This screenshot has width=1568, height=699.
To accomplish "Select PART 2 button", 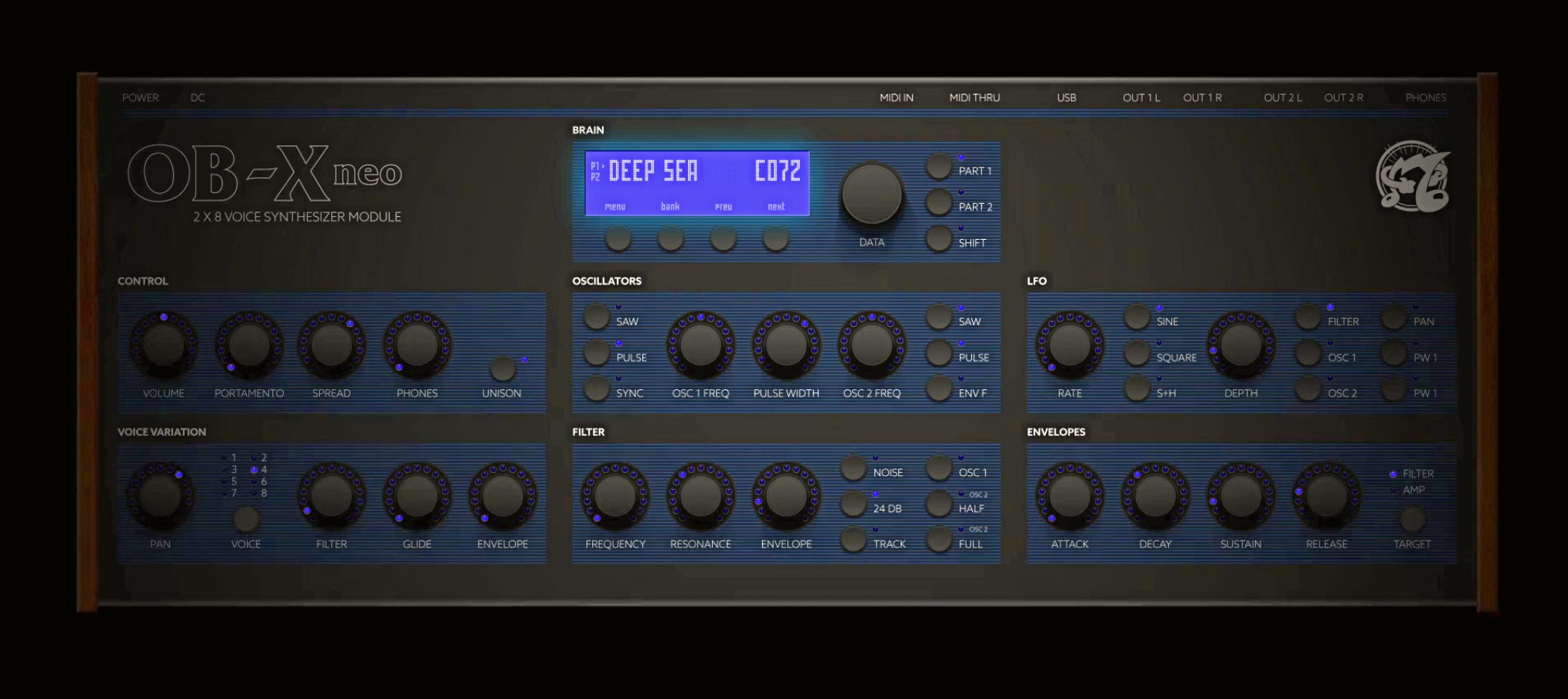I will pos(939,202).
